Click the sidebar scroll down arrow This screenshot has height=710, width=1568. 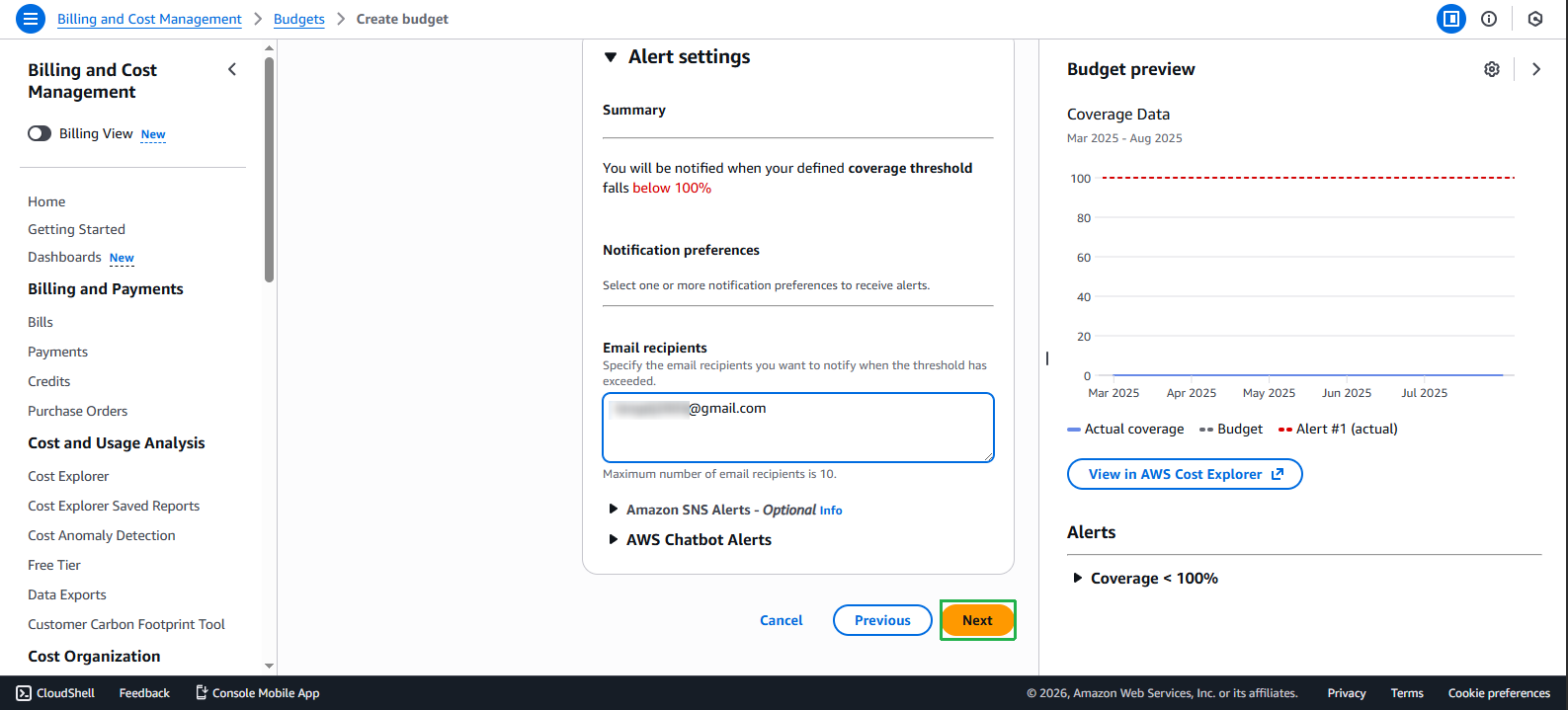coord(269,667)
